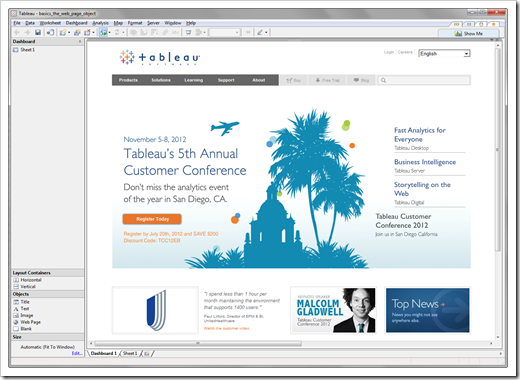
Task: Open the Fit view icon dropdown arrow
Action: pos(204,32)
